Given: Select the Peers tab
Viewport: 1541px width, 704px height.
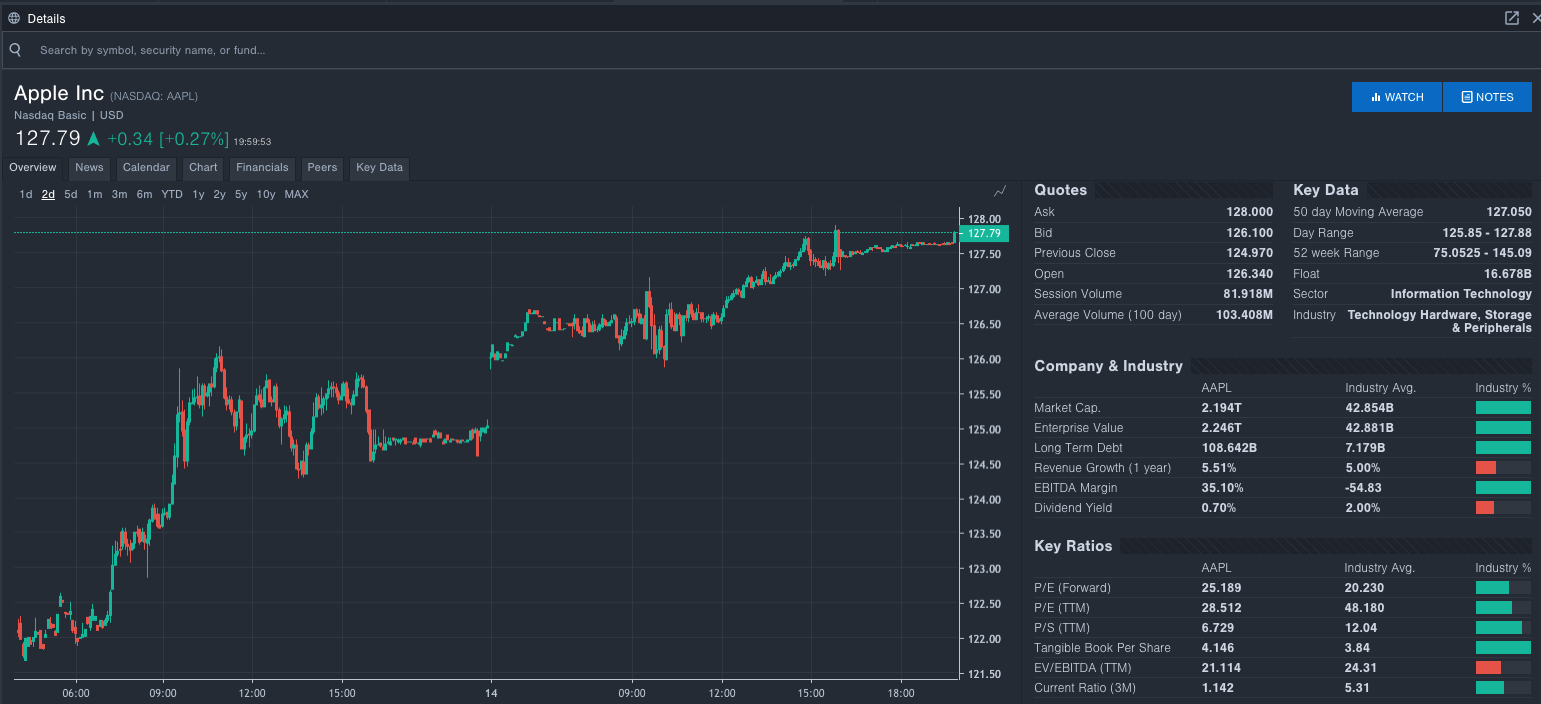Looking at the screenshot, I should (322, 167).
